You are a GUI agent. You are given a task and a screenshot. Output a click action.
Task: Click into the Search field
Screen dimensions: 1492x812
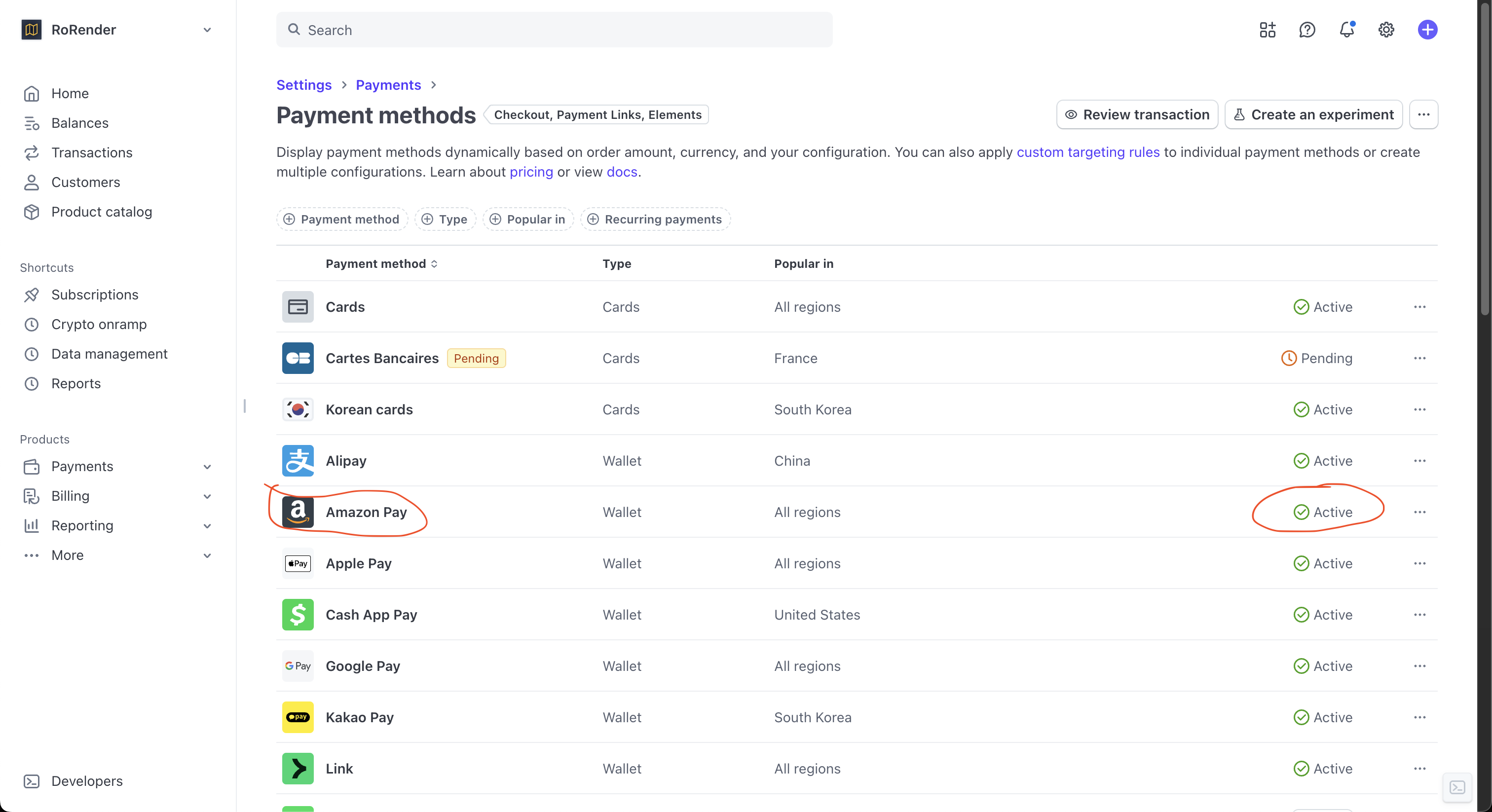554,30
